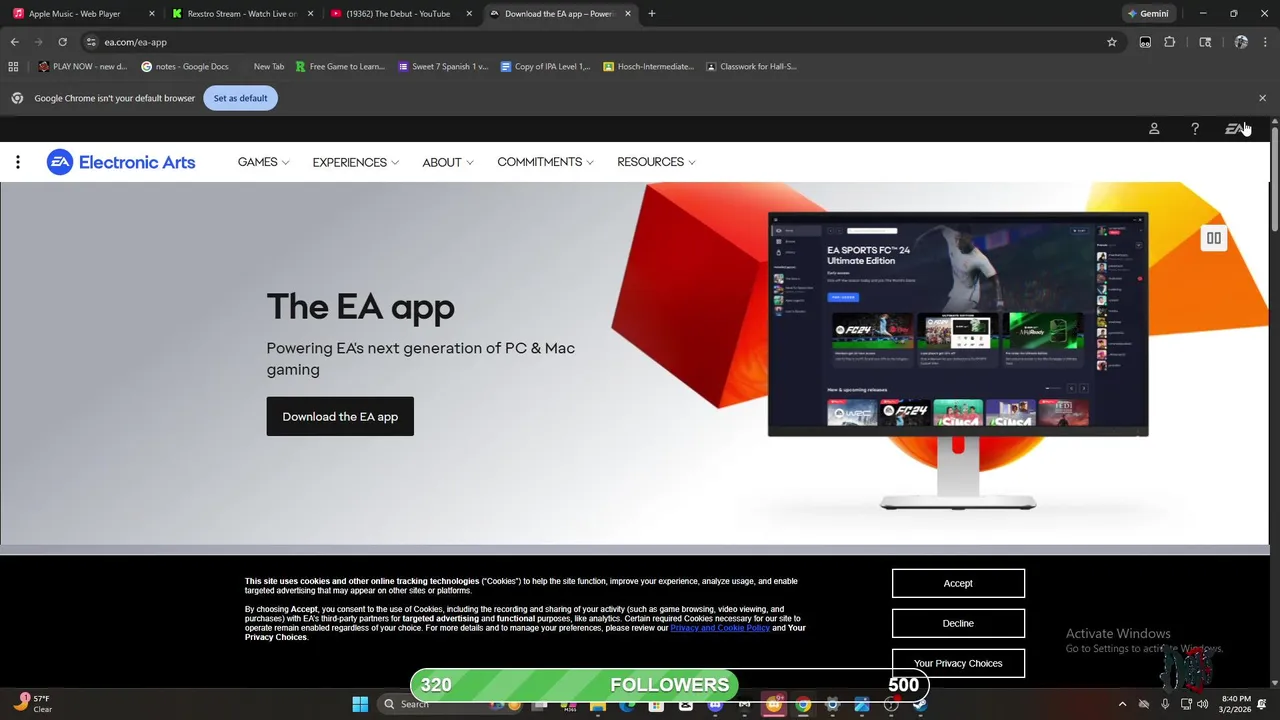Open the Chrome extensions puzzle icon
This screenshot has width=1280, height=720.
(1169, 42)
